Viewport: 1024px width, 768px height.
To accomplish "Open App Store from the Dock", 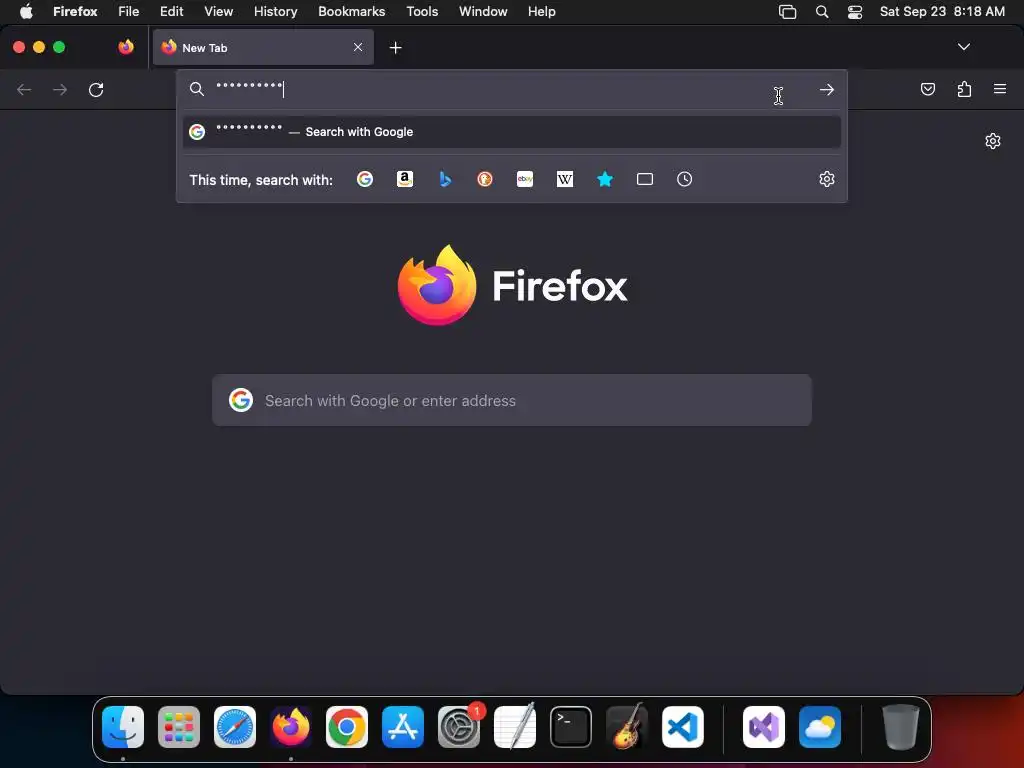I will click(x=403, y=727).
